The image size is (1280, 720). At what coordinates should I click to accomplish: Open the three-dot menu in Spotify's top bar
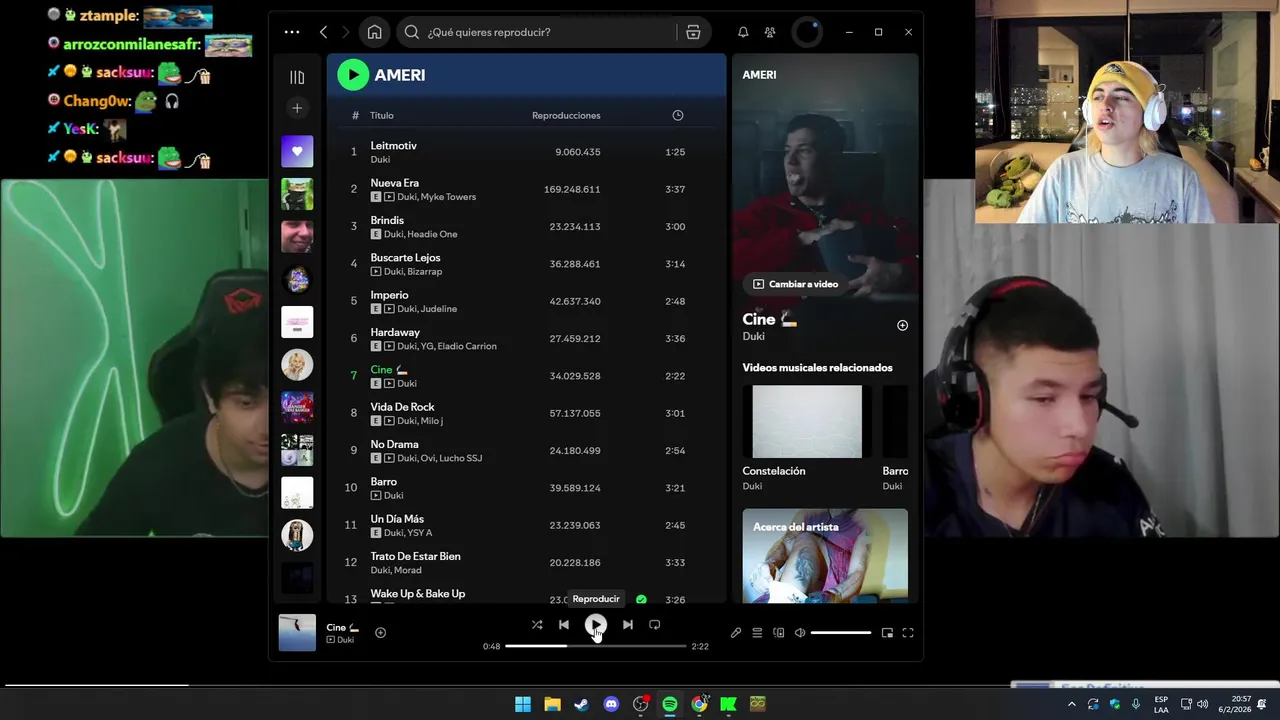[292, 32]
